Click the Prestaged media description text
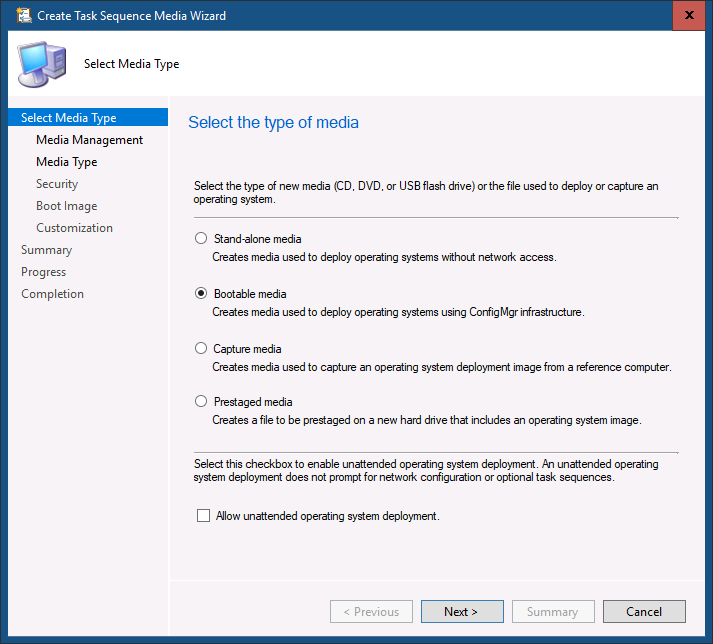This screenshot has width=713, height=644. tap(427, 420)
